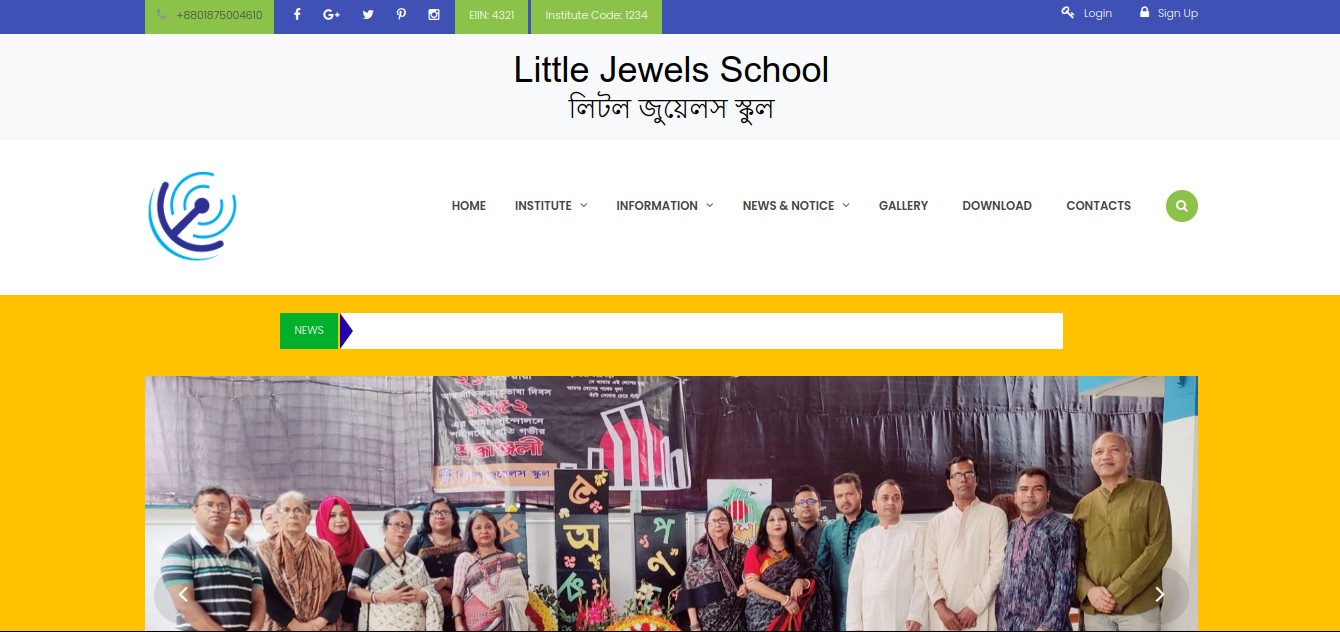
Task: Click the Sign Up link
Action: coord(1169,13)
